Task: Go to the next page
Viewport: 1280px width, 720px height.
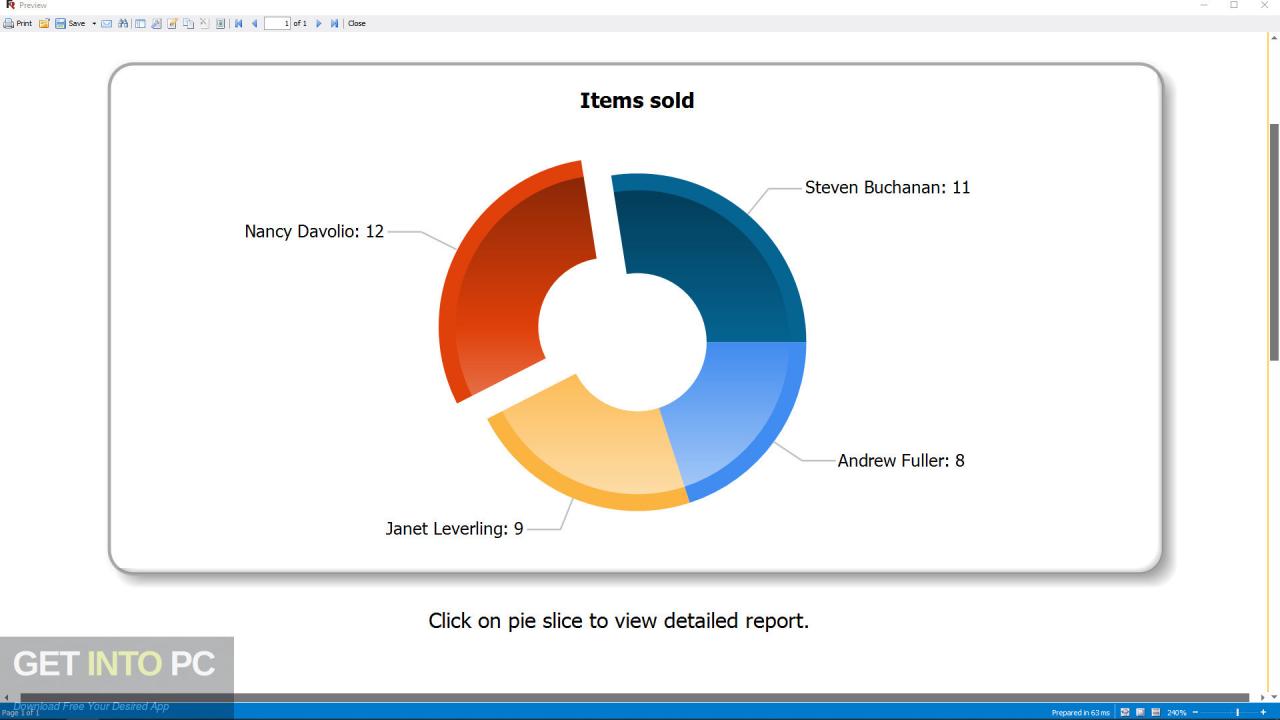Action: coord(319,23)
